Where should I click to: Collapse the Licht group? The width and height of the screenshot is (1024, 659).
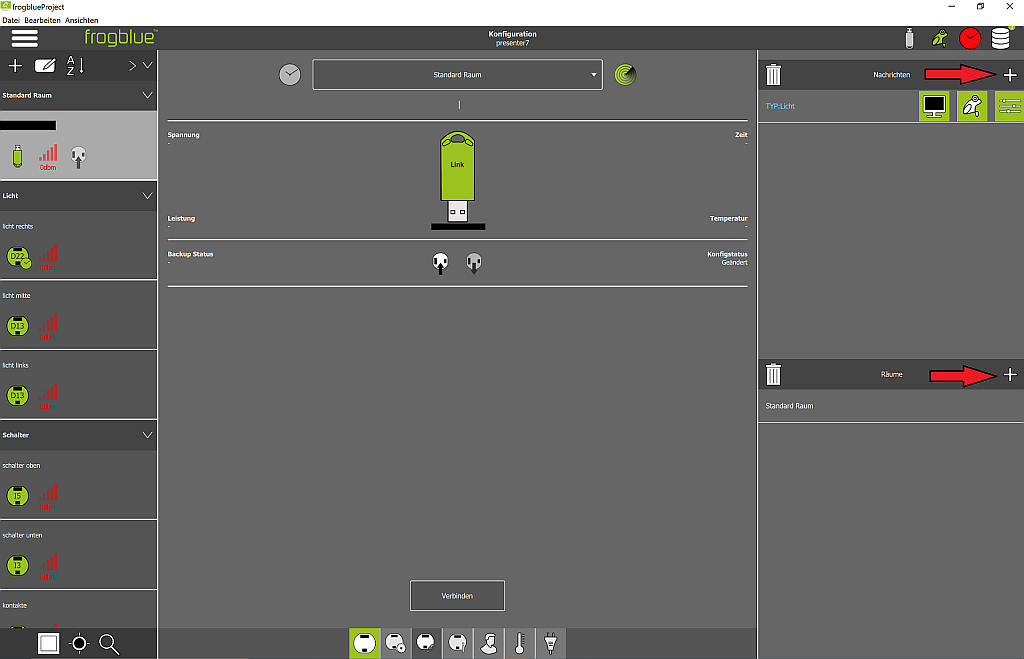click(x=148, y=196)
